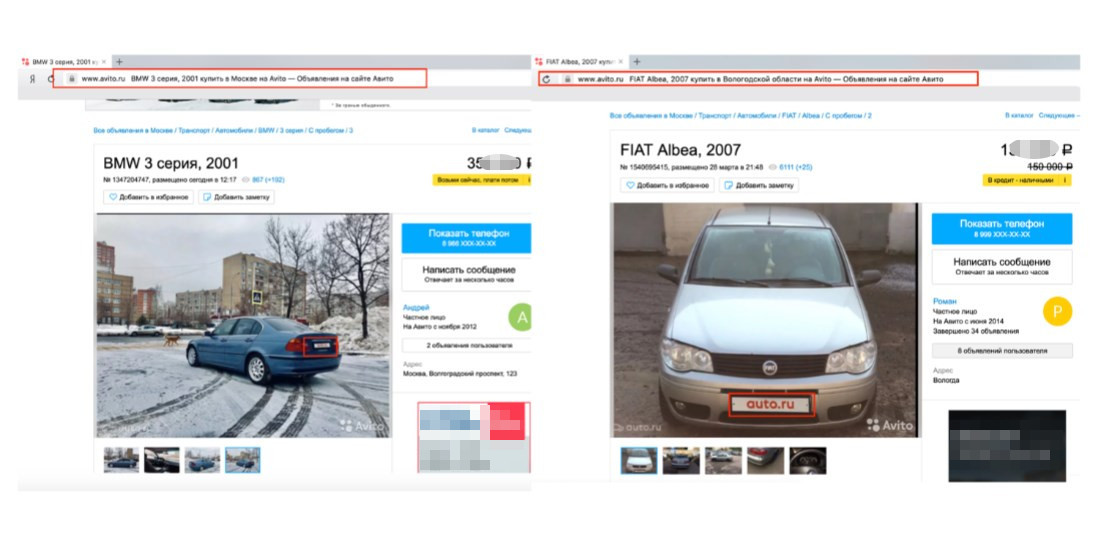Open the 'Albea' breadcrumb link
Screen dimensions: 1099x550
(x=811, y=116)
